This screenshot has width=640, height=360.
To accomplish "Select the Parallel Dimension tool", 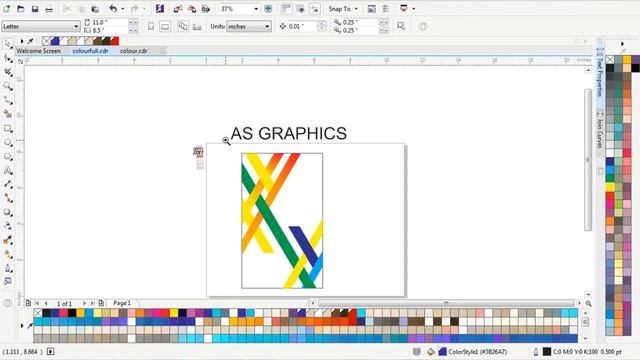I will 8,184.
